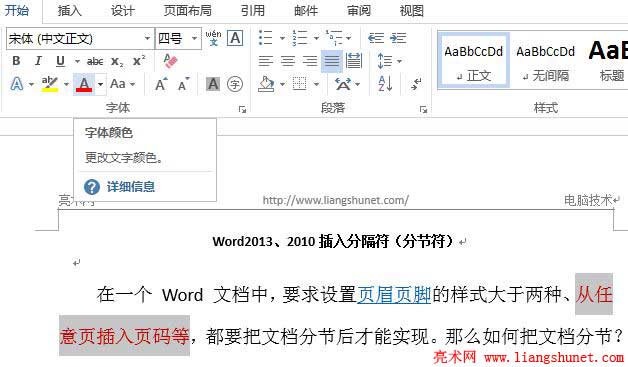Open the Paragraph dialog launcher

click(423, 109)
